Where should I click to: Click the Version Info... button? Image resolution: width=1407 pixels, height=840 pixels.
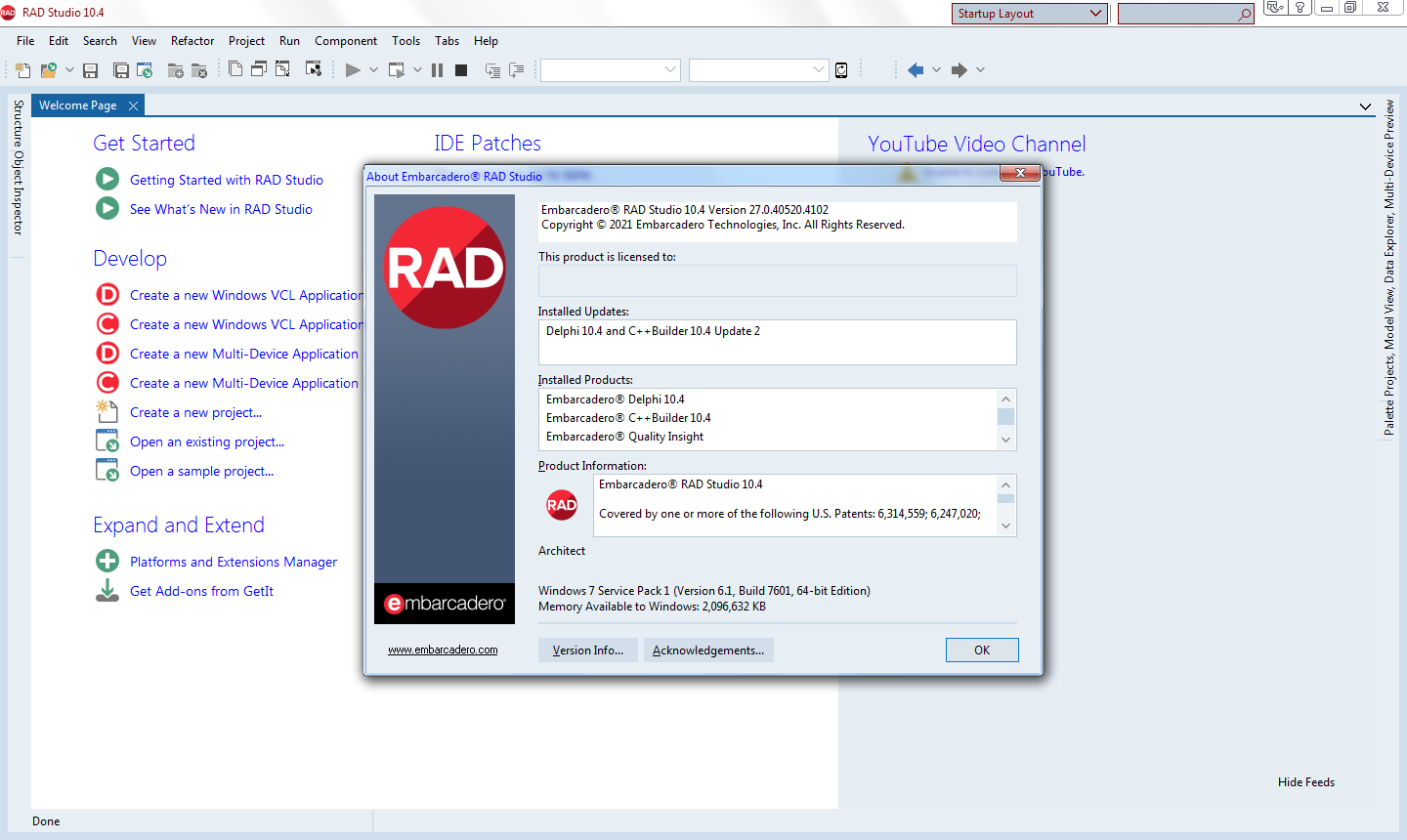587,651
